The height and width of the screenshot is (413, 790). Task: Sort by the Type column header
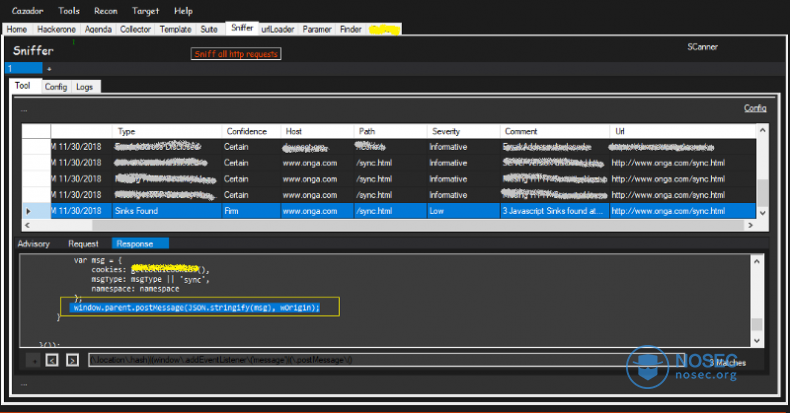pyautogui.click(x=166, y=131)
